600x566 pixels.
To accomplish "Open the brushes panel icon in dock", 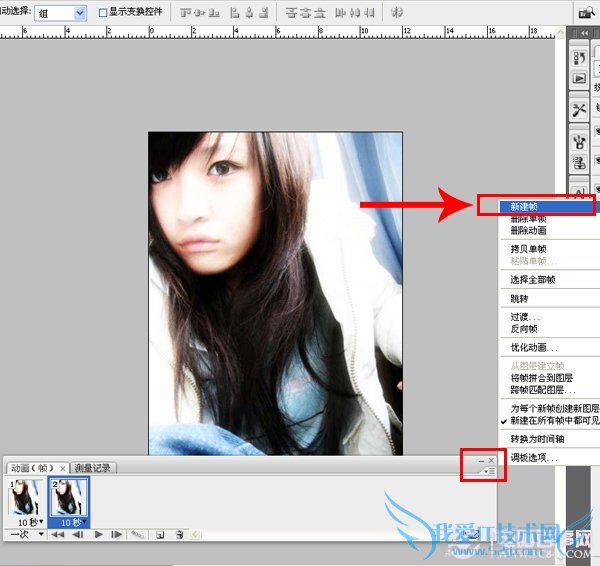I will click(x=579, y=142).
